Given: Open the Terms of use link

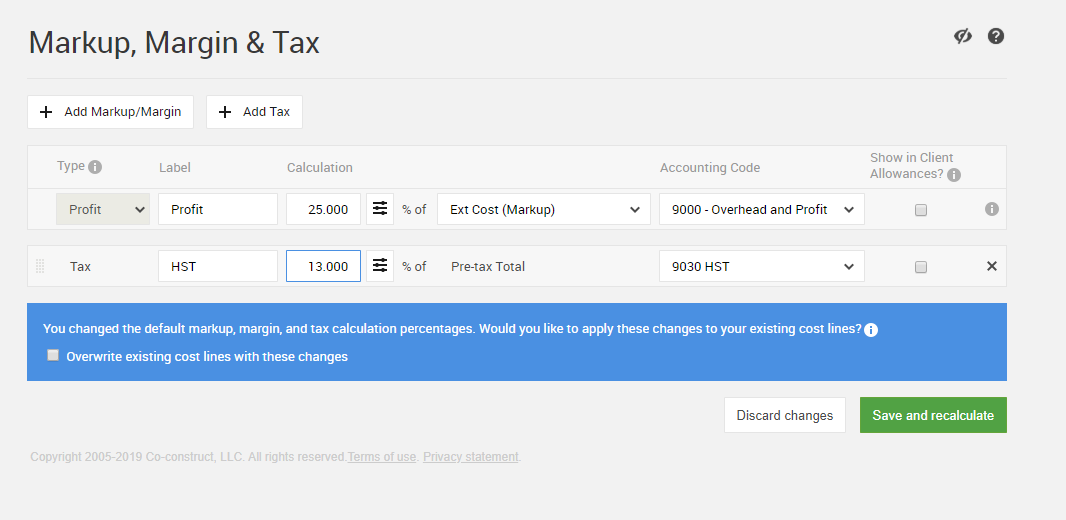Looking at the screenshot, I should tap(381, 457).
